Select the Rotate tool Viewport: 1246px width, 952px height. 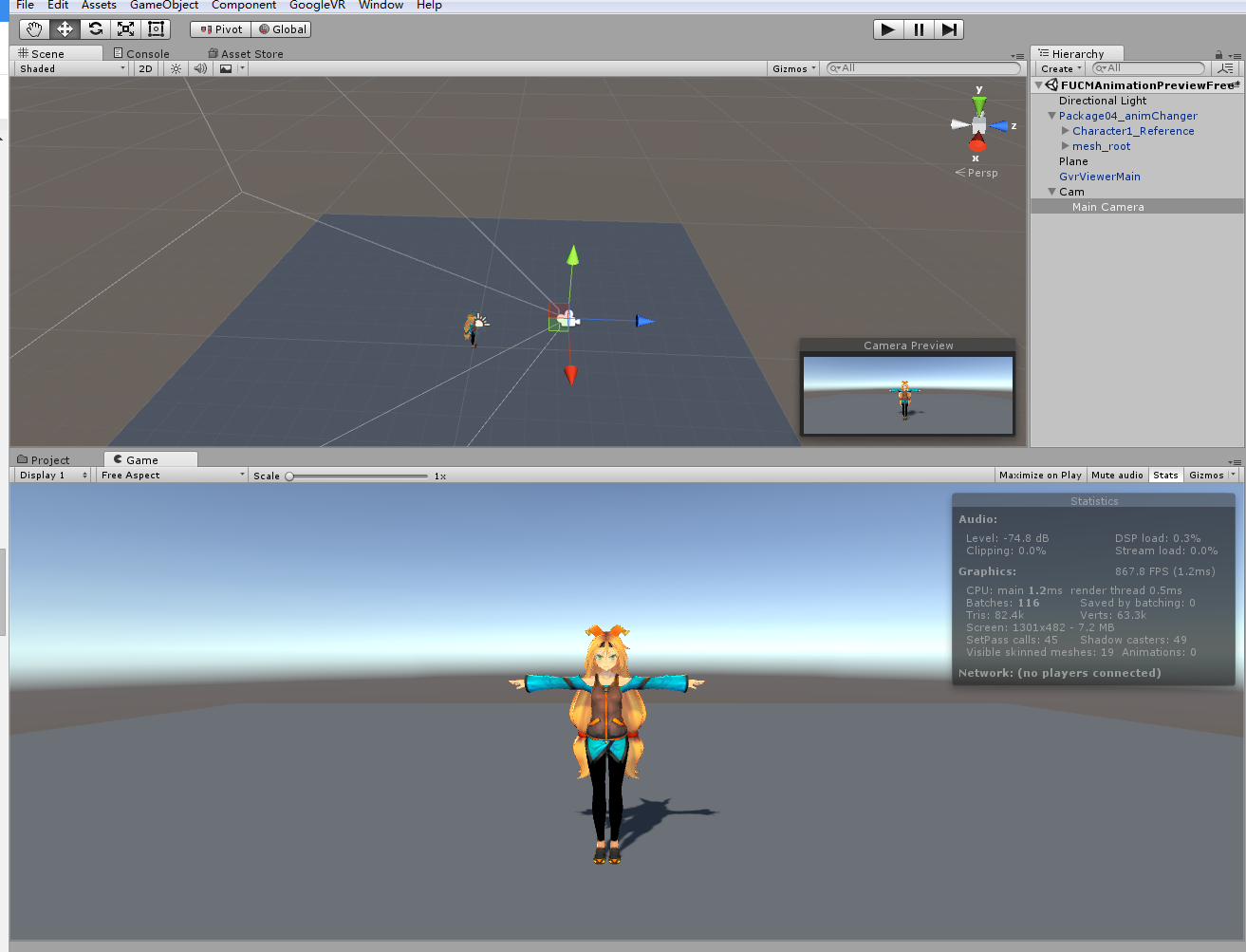95,29
